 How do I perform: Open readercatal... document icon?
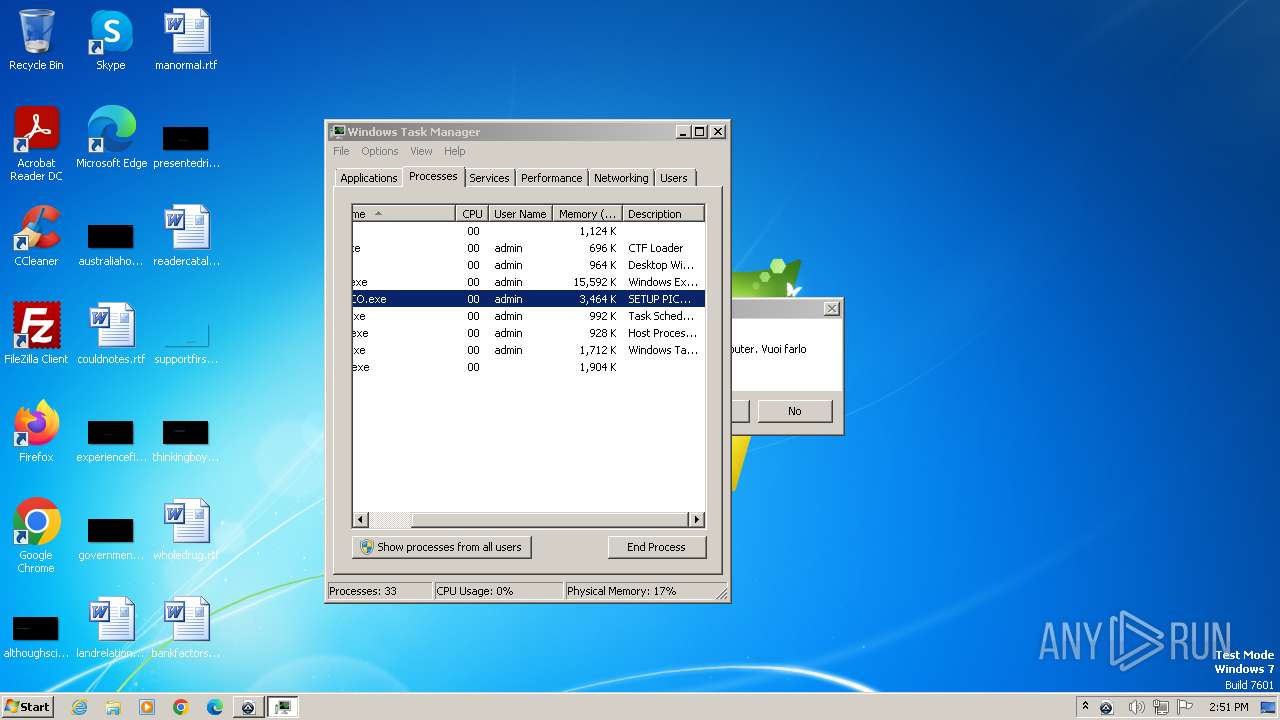pyautogui.click(x=186, y=236)
